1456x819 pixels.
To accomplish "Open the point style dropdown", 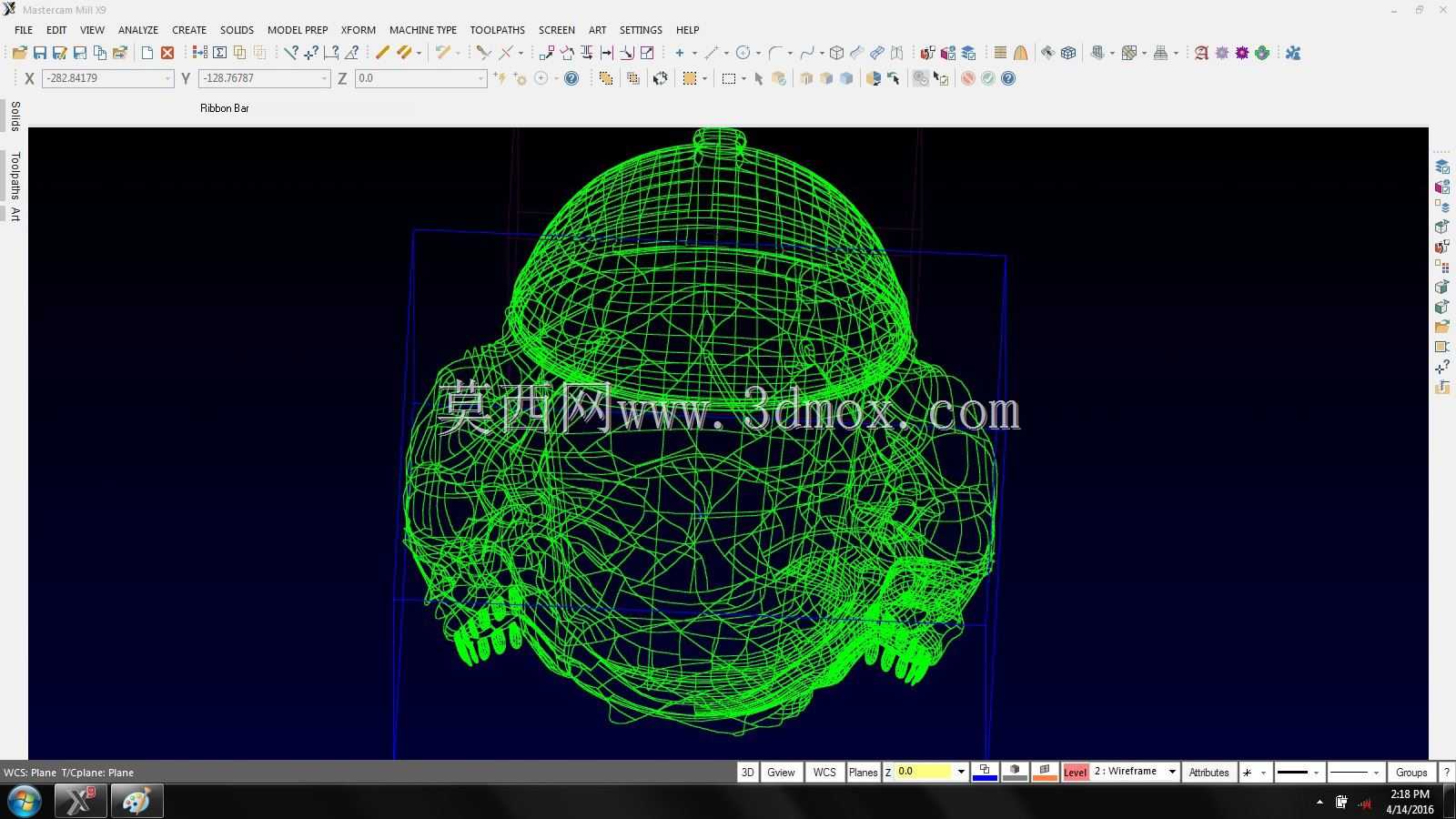I will coord(1263,773).
